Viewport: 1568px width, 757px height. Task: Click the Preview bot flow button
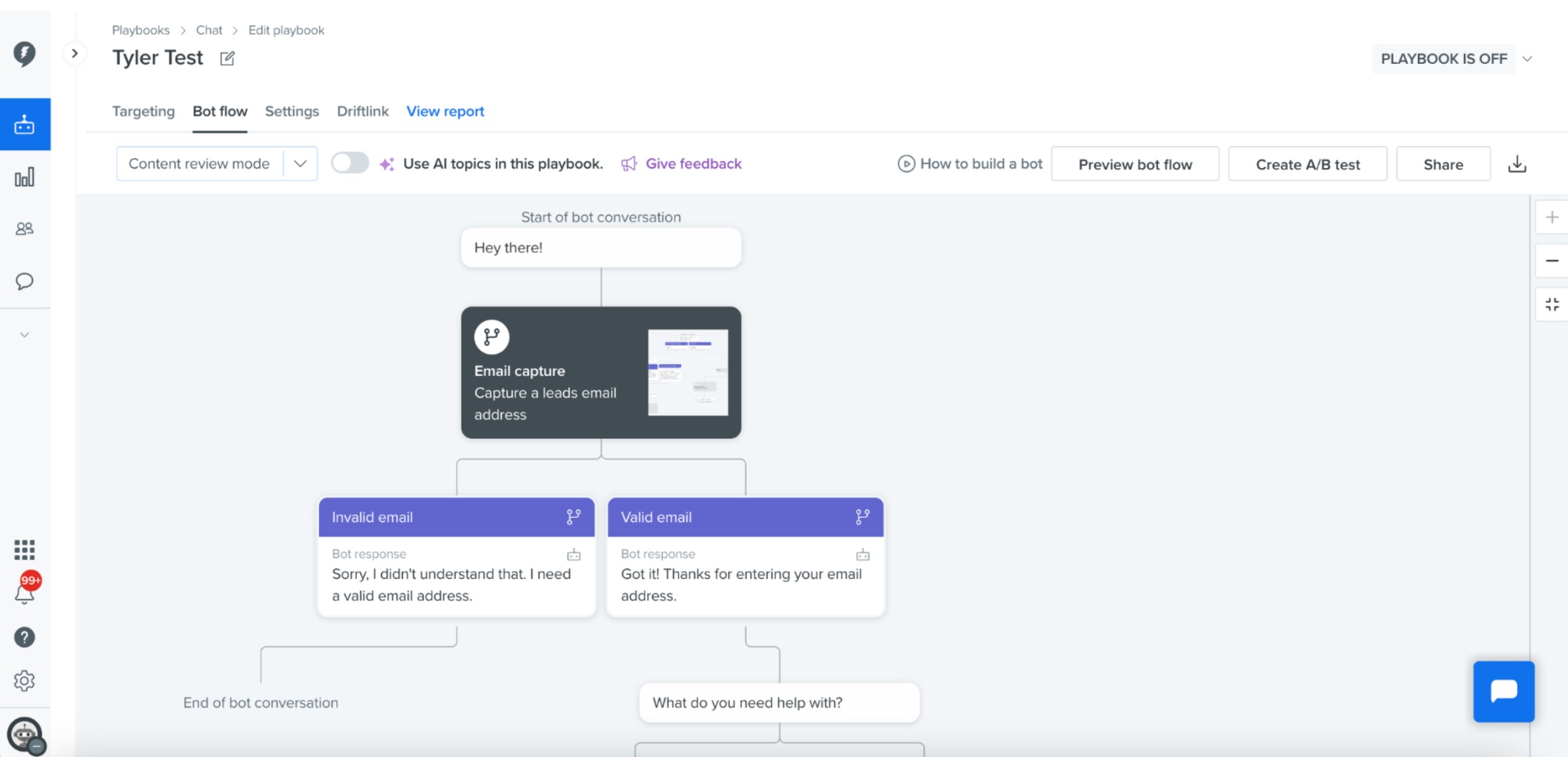1135,164
